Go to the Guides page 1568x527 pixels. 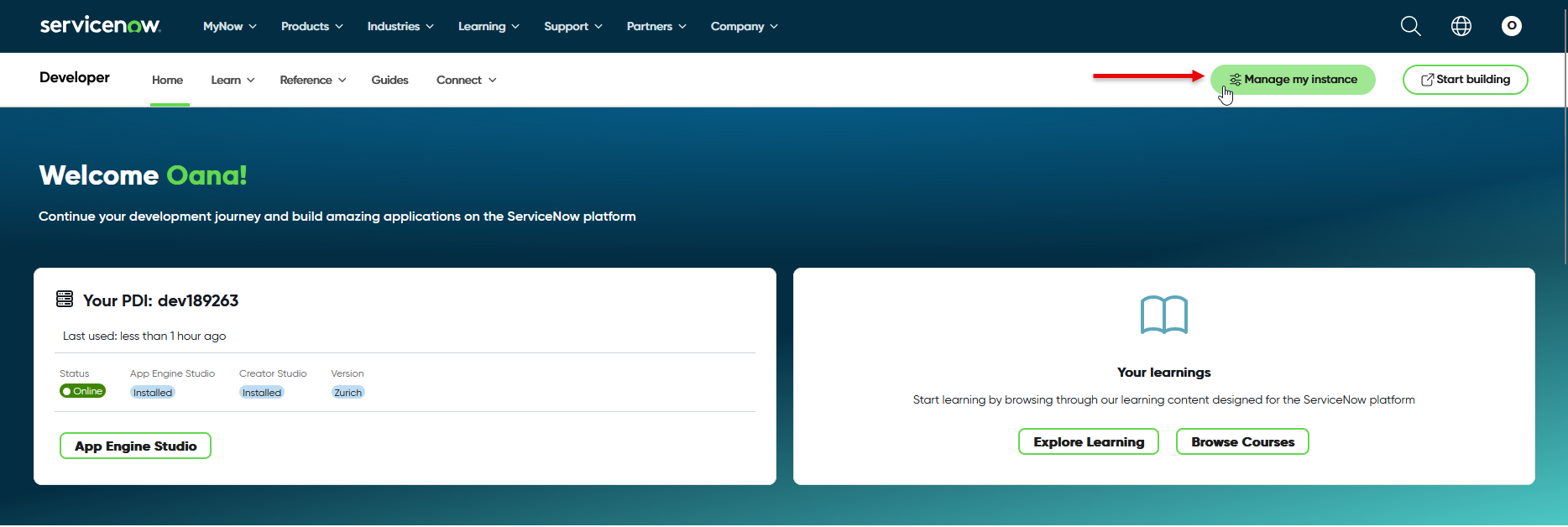click(x=389, y=81)
